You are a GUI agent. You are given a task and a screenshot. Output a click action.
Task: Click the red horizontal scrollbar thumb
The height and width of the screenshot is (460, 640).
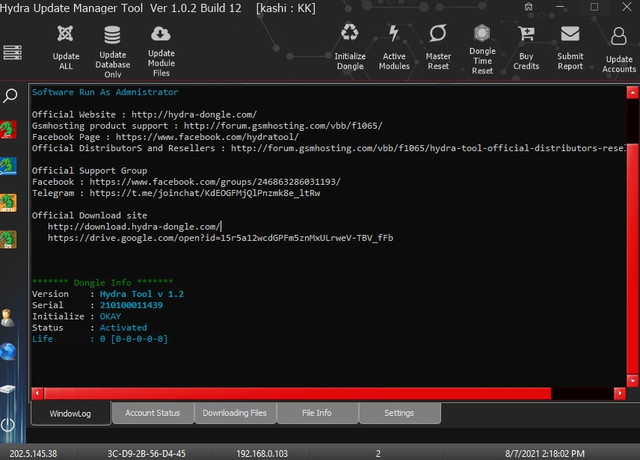point(298,393)
